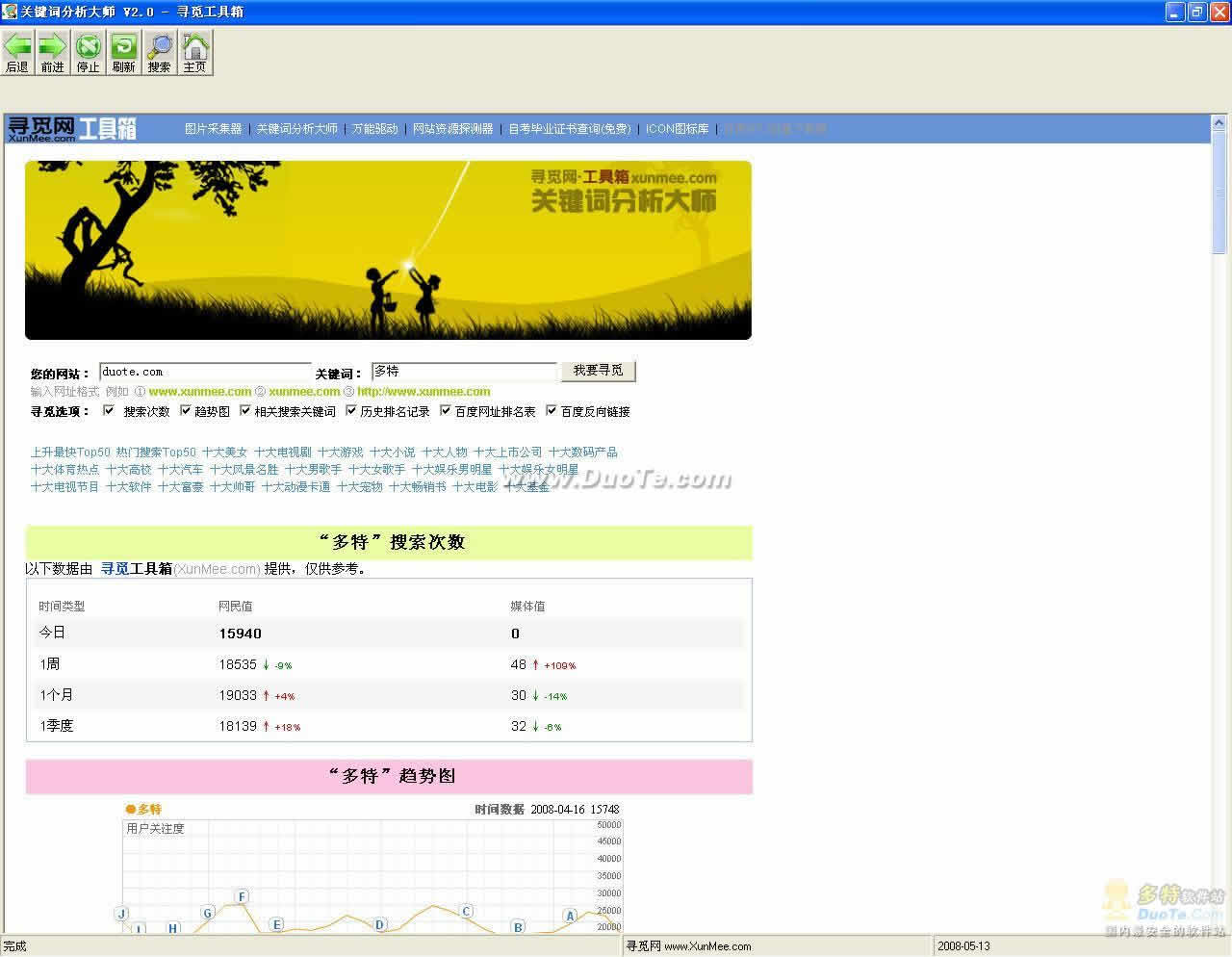Open the 十大游戏 link
The height and width of the screenshot is (957, 1232).
coord(341,452)
